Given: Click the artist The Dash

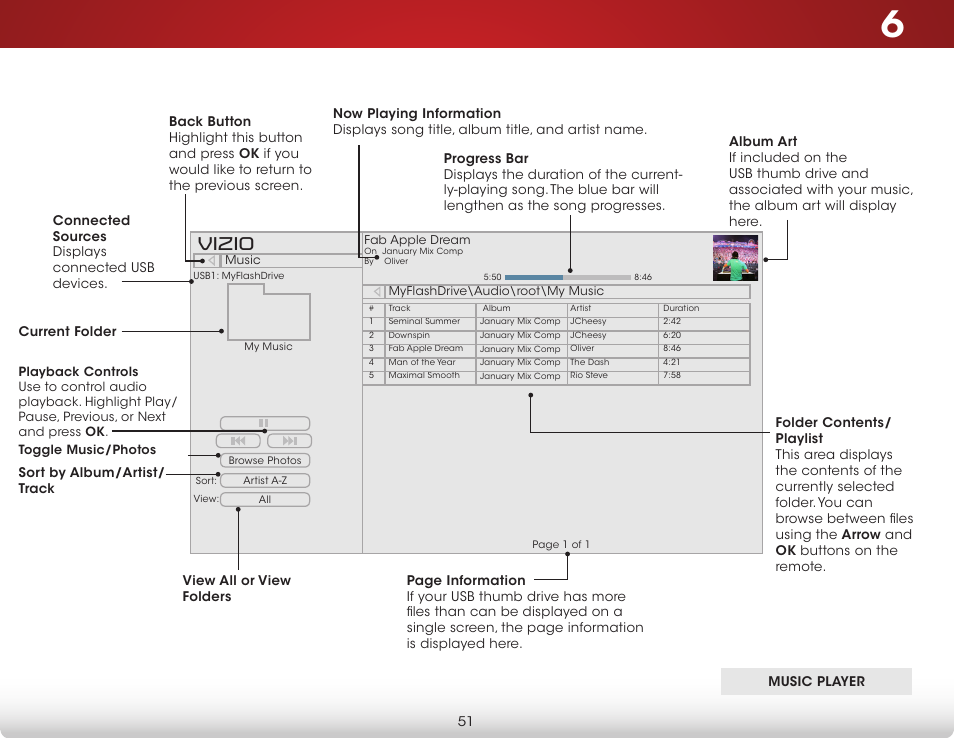Looking at the screenshot, I should (590, 362).
